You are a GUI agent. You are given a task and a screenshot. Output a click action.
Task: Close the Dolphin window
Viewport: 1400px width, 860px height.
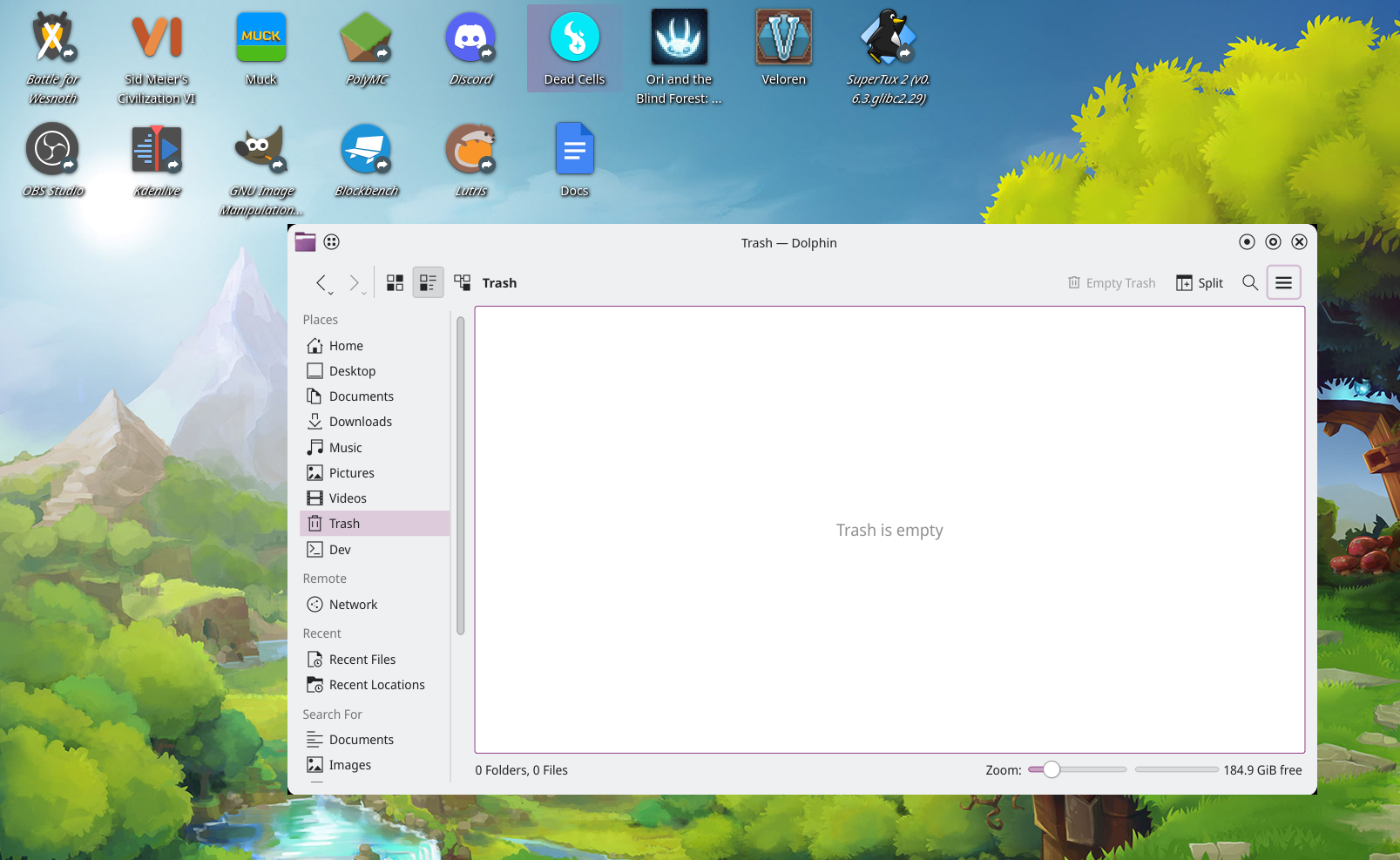pos(1299,242)
